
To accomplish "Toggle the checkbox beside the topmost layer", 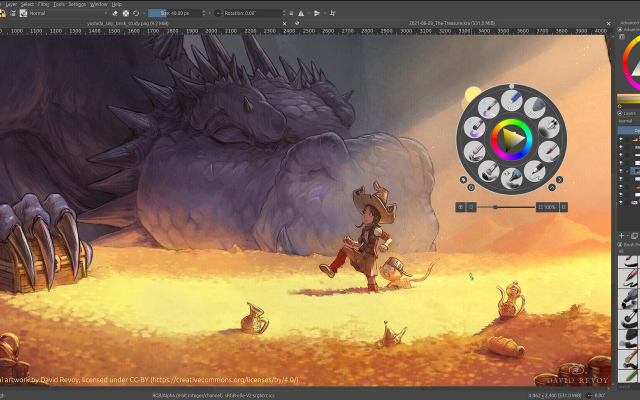I will (x=628, y=139).
